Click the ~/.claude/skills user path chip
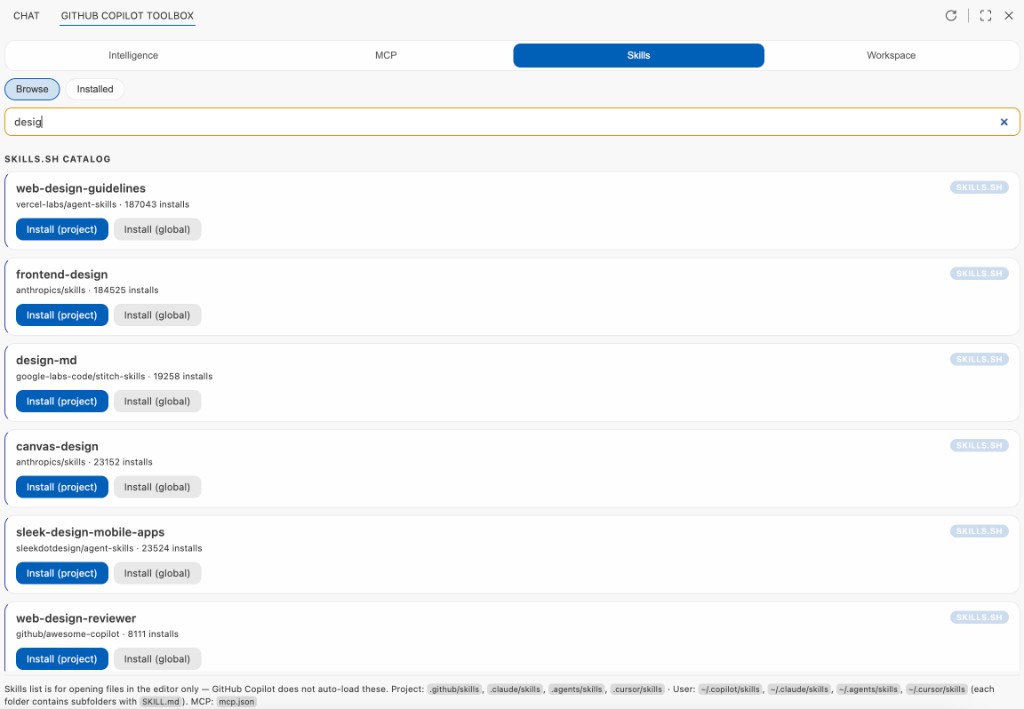Screen dimensions: 1024x709 coord(799,689)
